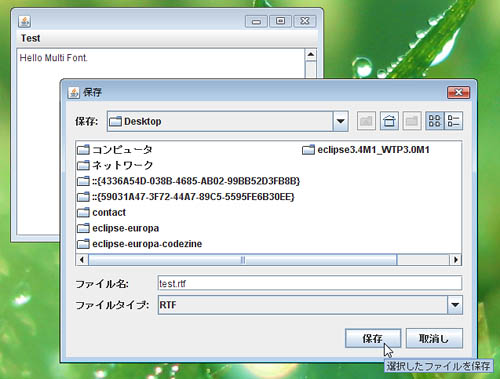Click the 保存 save button
The width and height of the screenshot is (500, 379).
[373, 338]
